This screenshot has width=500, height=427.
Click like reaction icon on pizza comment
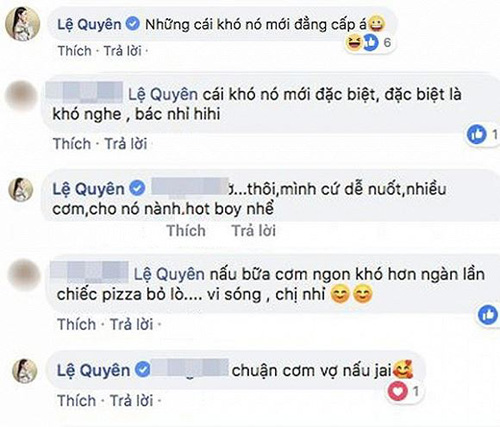(x=488, y=315)
